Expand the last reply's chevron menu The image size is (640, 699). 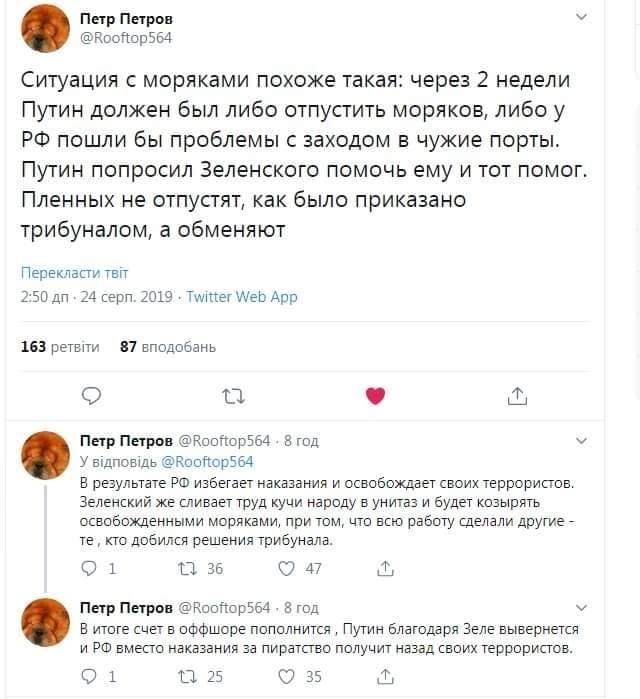click(x=581, y=608)
